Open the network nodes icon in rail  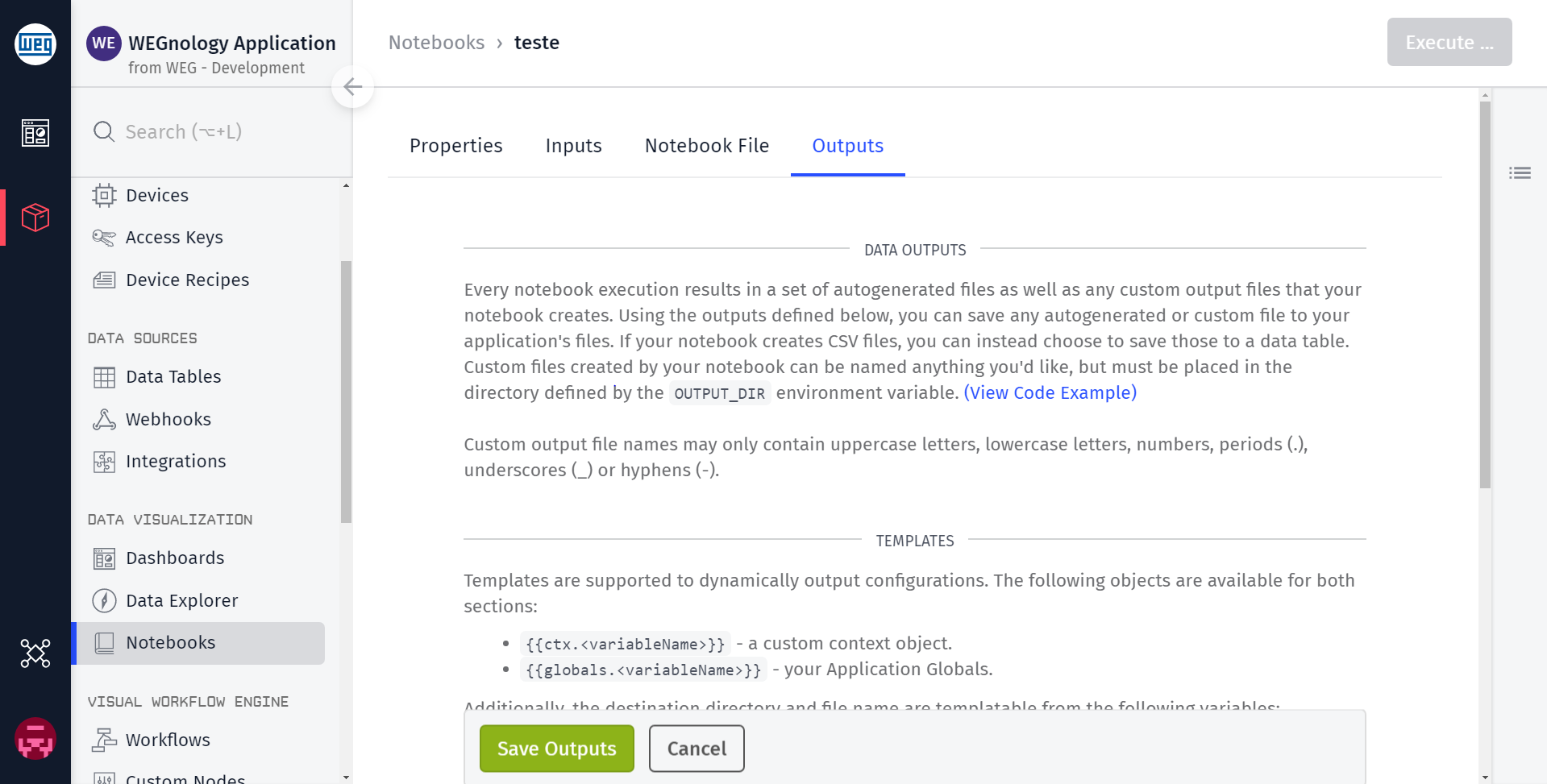pos(35,653)
